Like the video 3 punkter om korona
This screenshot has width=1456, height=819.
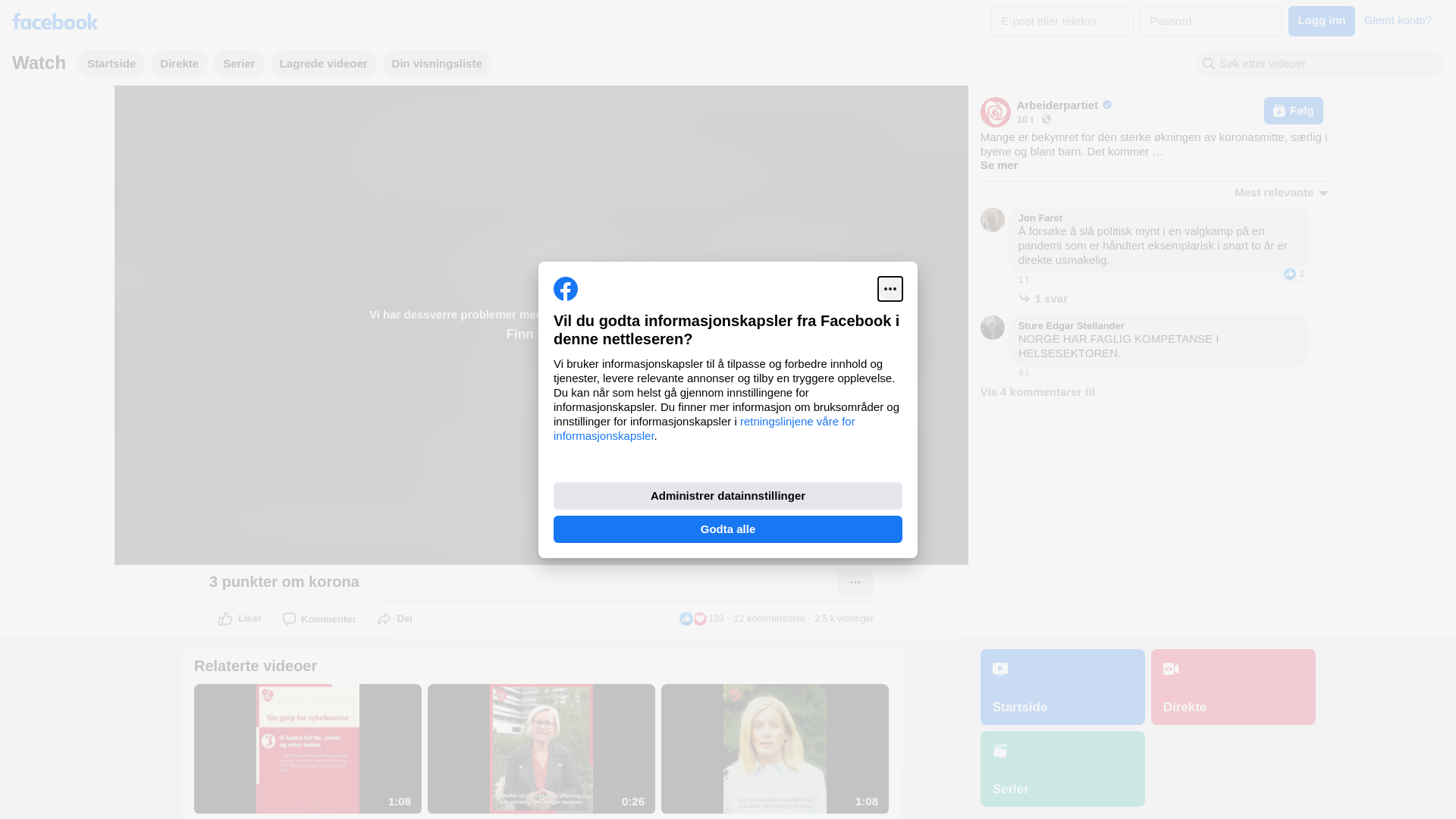(240, 619)
